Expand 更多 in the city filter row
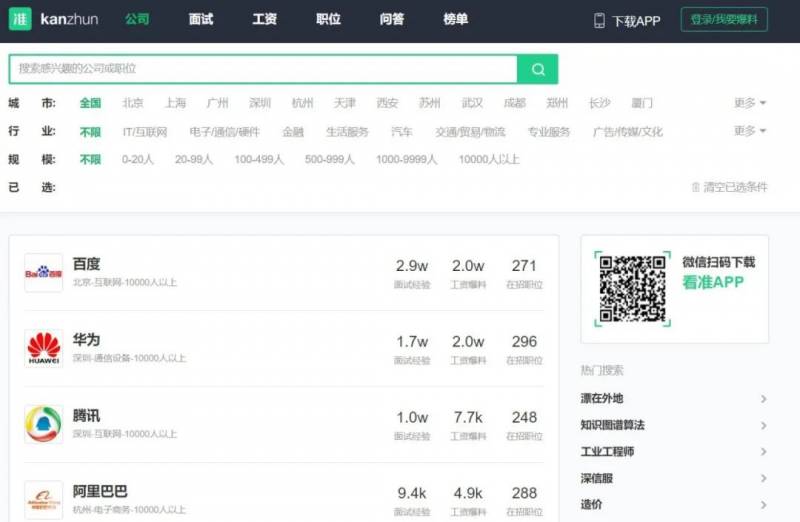 [750, 103]
